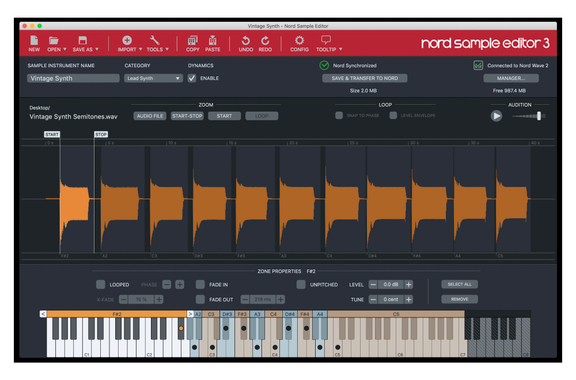This screenshot has height=380, width=576.
Task: Zoom to Loop region
Action: (262, 116)
